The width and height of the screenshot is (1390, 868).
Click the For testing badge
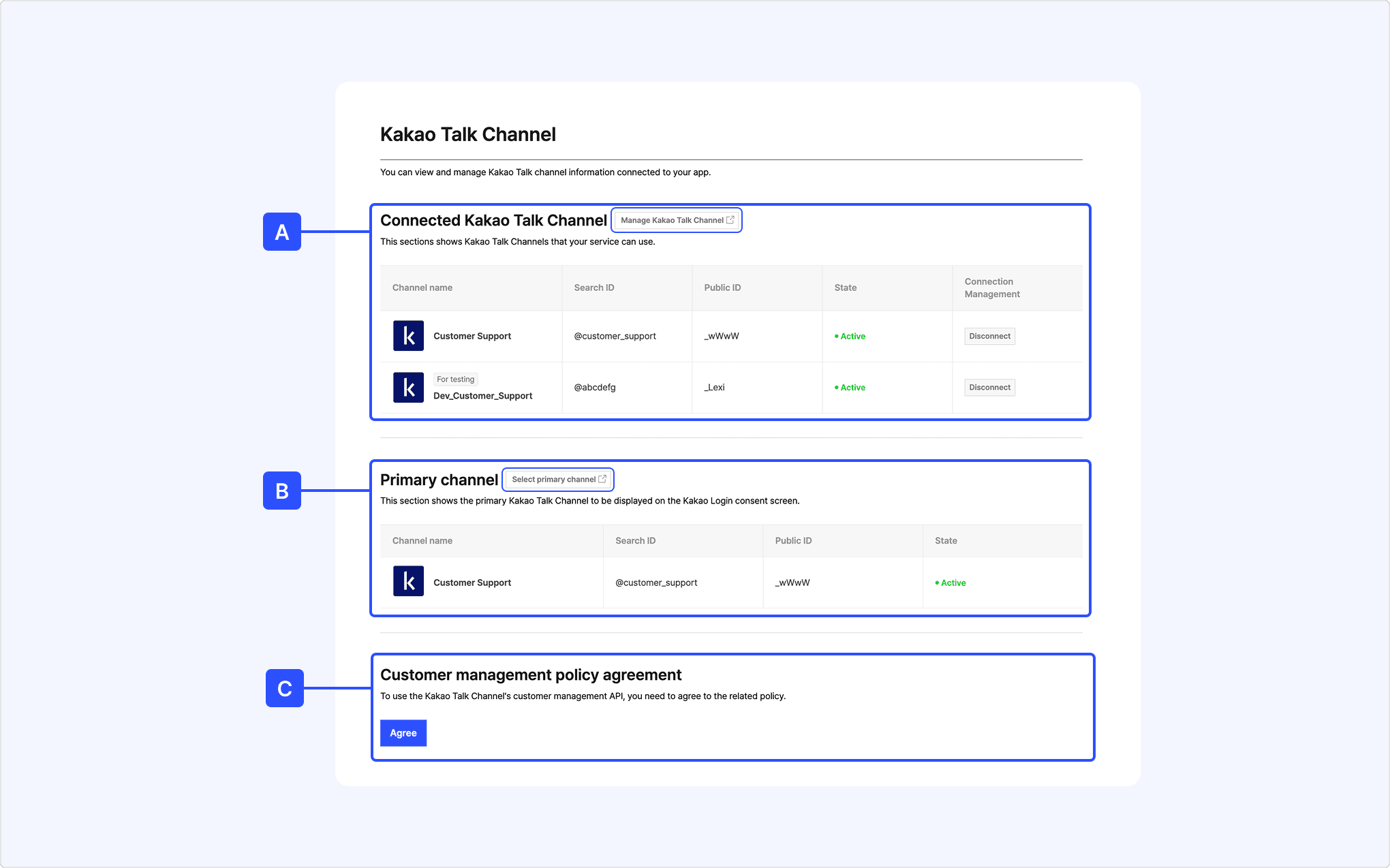[456, 379]
